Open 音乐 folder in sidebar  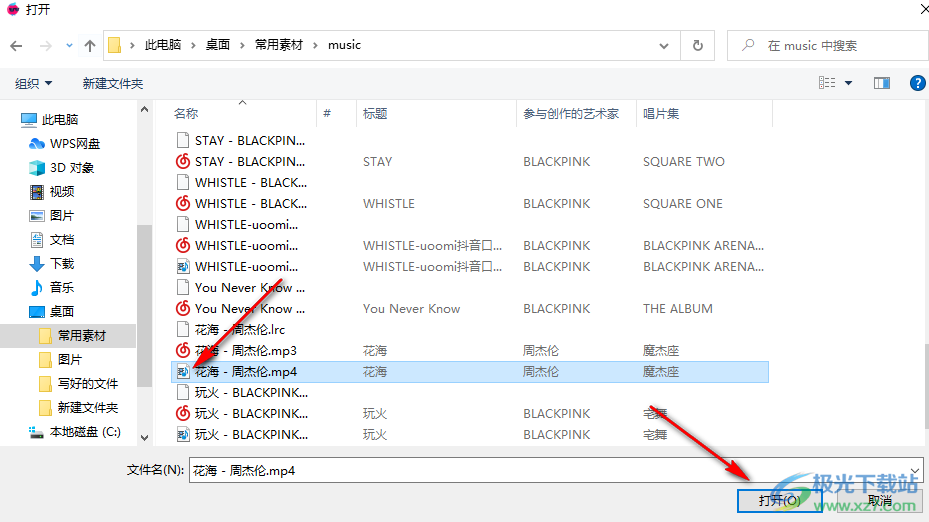click(52, 287)
